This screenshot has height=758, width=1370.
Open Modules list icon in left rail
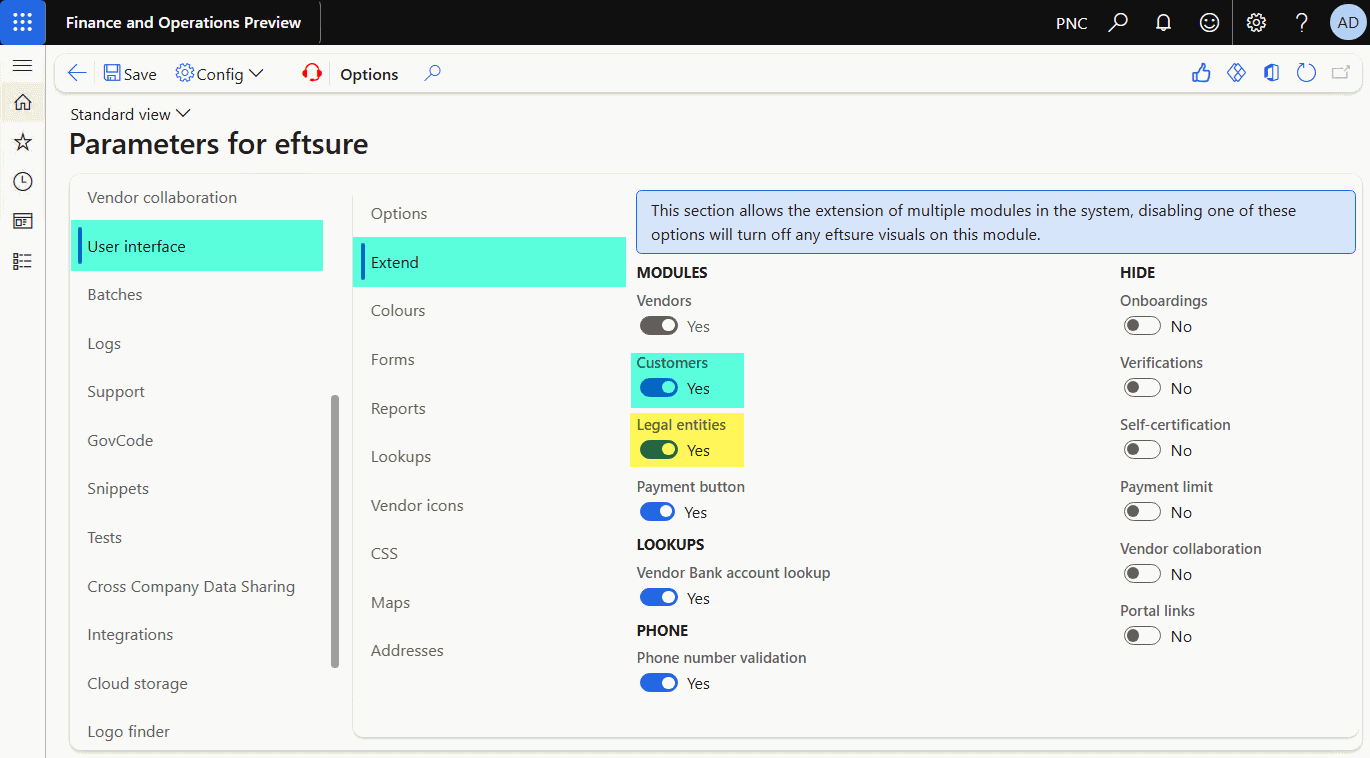click(22, 261)
